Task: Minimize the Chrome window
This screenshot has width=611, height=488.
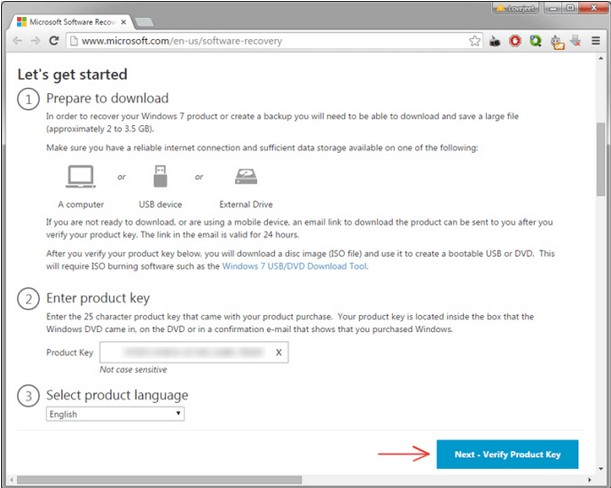Action: tap(552, 8)
